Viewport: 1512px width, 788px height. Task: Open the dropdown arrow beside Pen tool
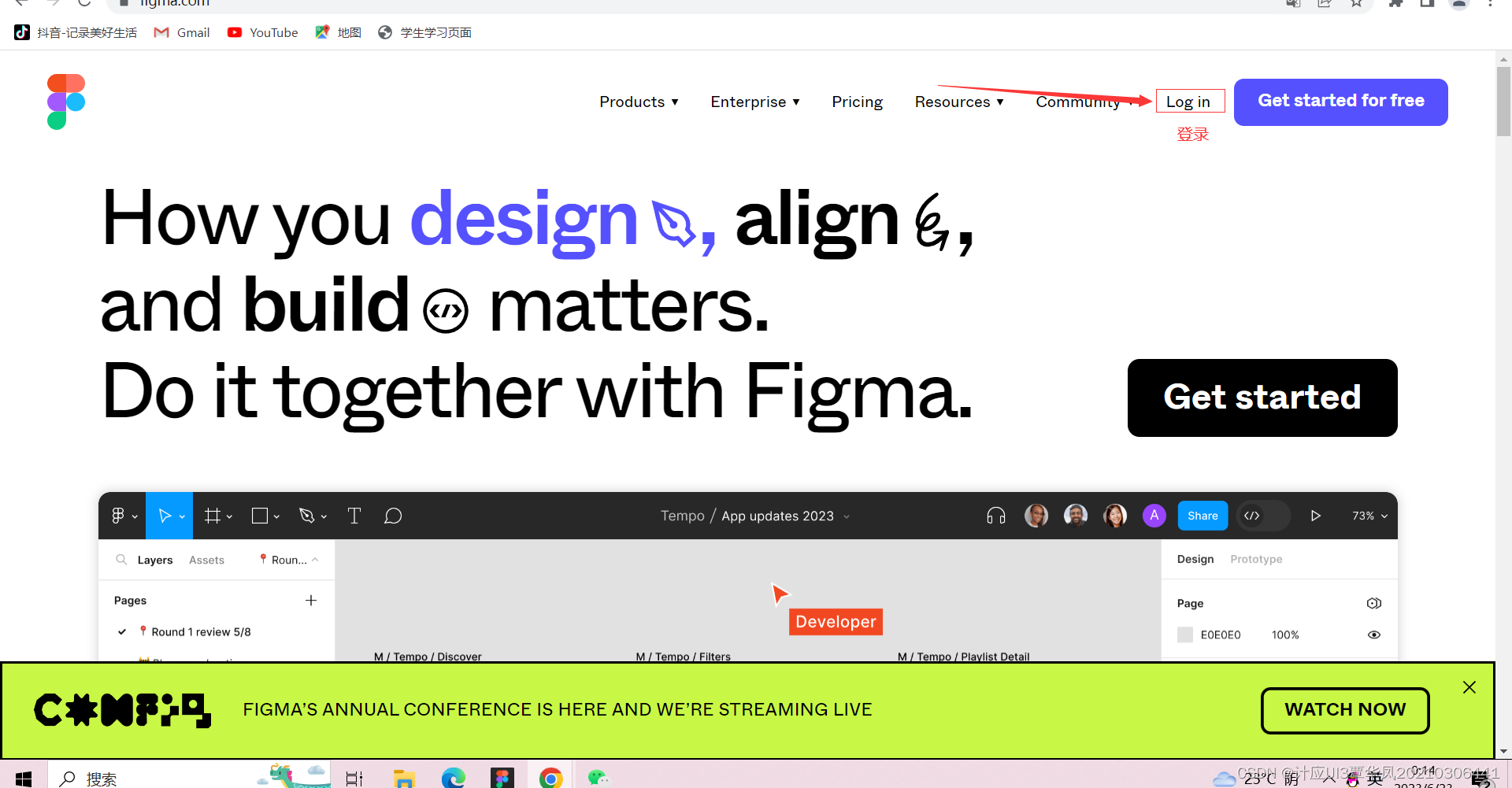(324, 516)
